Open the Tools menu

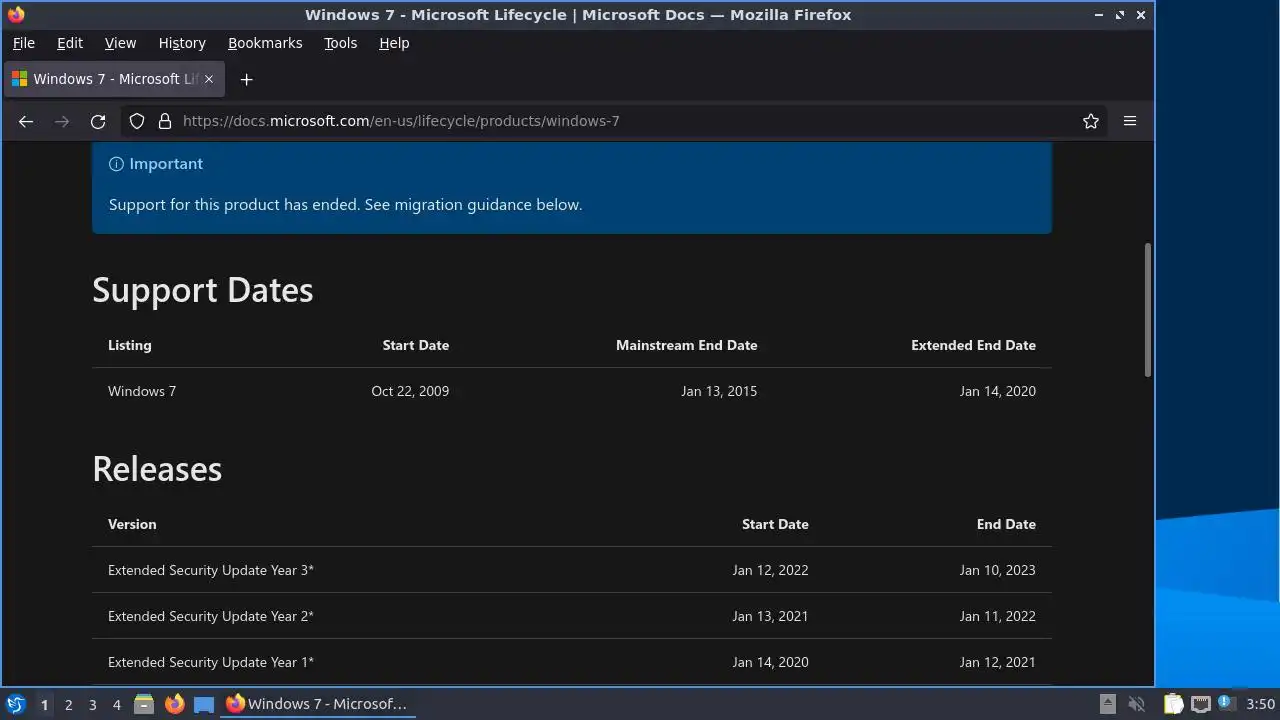point(340,43)
